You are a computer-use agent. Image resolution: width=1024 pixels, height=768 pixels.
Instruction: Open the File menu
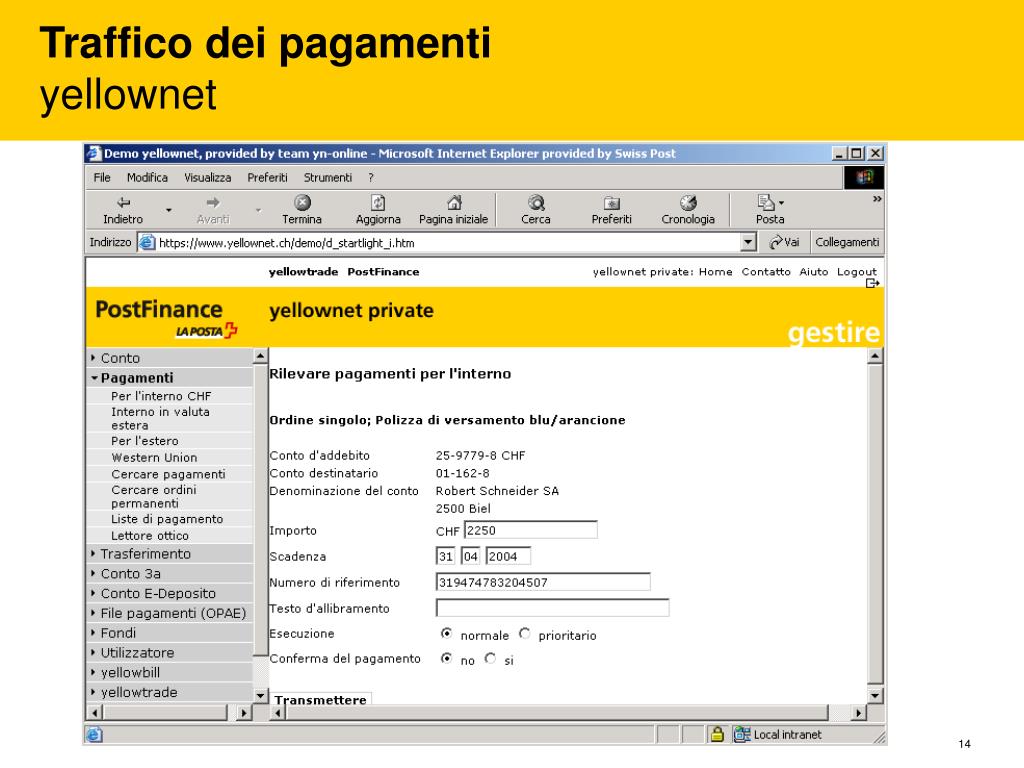[x=102, y=178]
